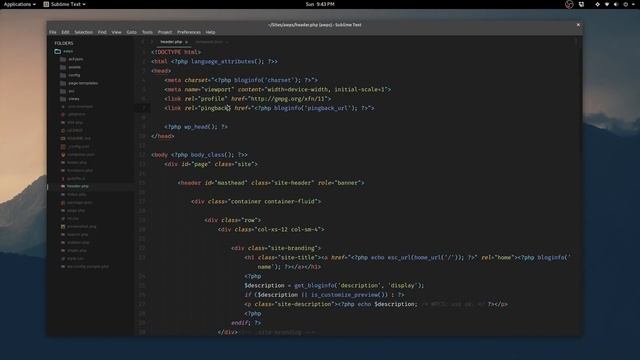Click the clock showing Sun 9:43 PM

[x=320, y=4]
